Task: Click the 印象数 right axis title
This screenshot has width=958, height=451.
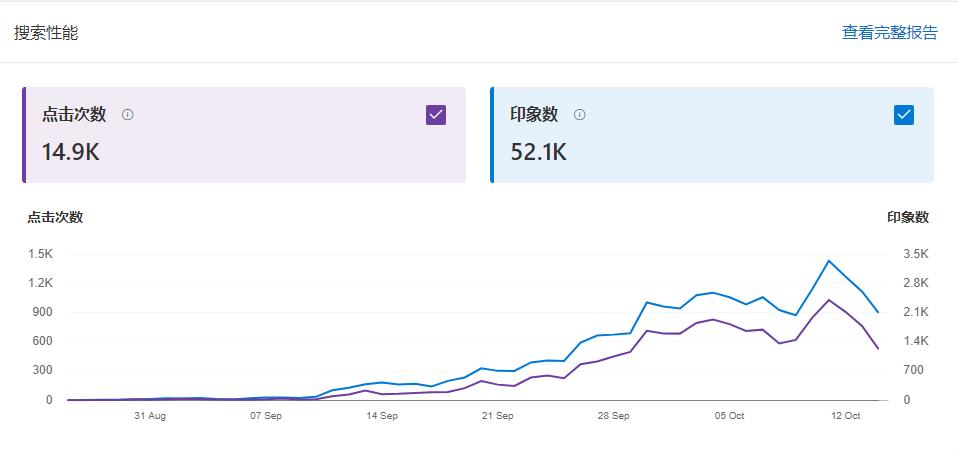Action: 907,217
